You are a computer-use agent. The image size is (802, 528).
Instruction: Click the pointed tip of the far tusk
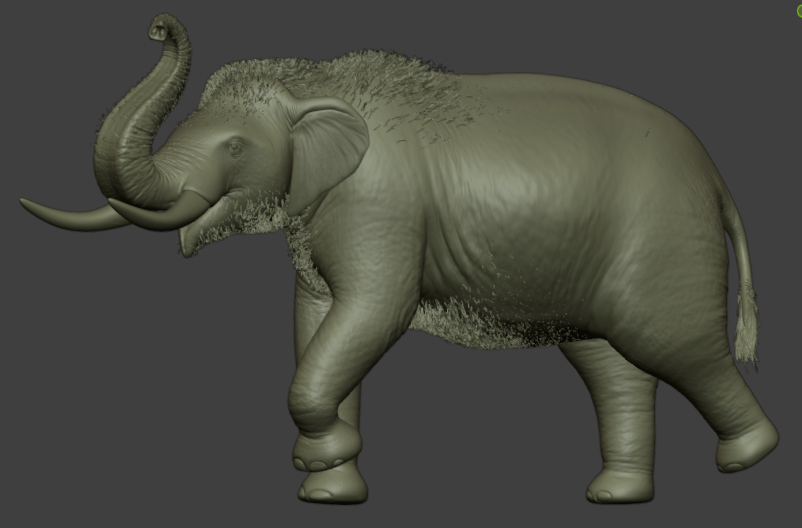coord(25,204)
